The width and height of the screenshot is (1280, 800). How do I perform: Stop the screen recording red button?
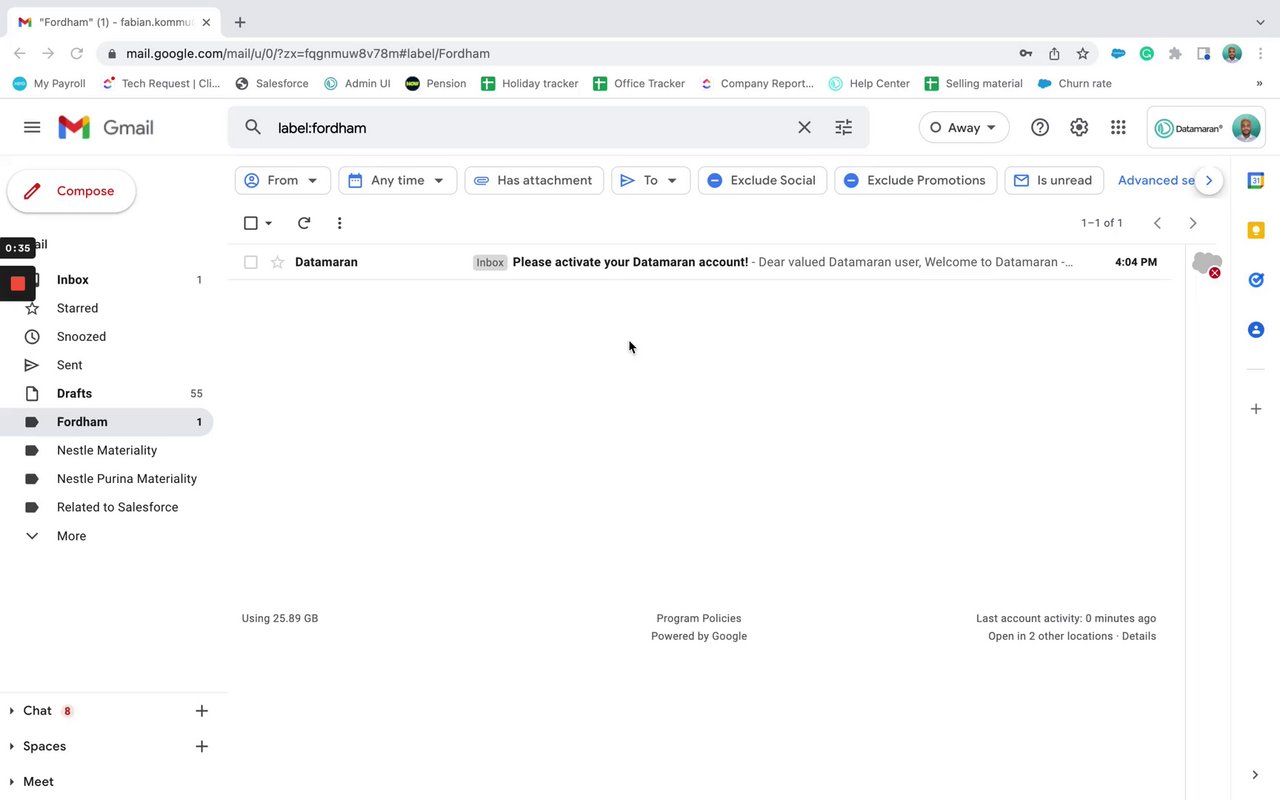17,283
